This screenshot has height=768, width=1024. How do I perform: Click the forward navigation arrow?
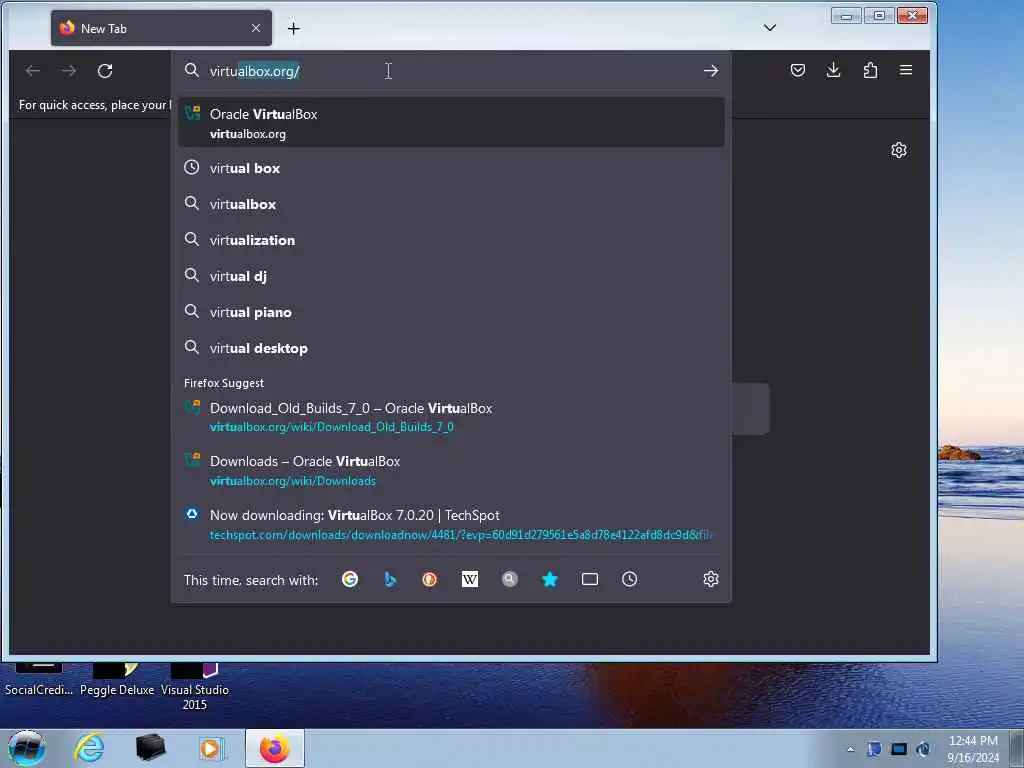(x=69, y=71)
